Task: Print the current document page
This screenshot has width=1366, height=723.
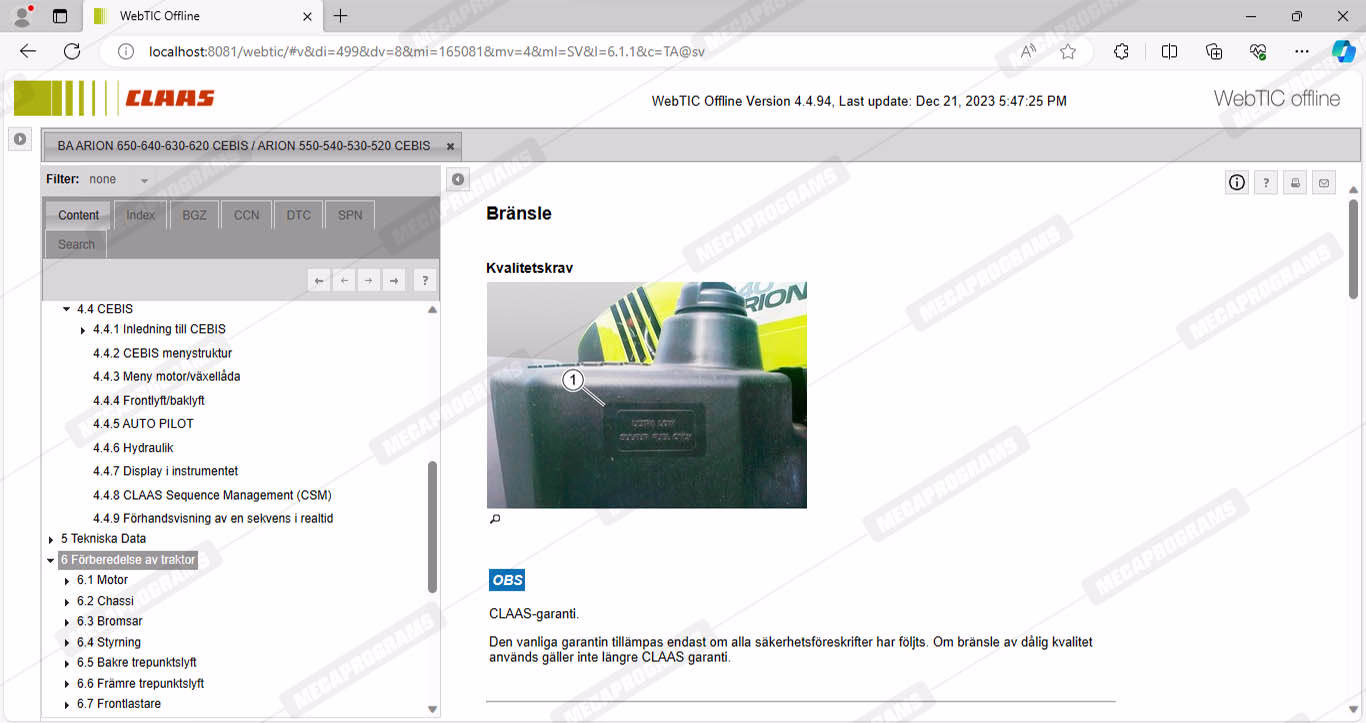Action: (1295, 182)
